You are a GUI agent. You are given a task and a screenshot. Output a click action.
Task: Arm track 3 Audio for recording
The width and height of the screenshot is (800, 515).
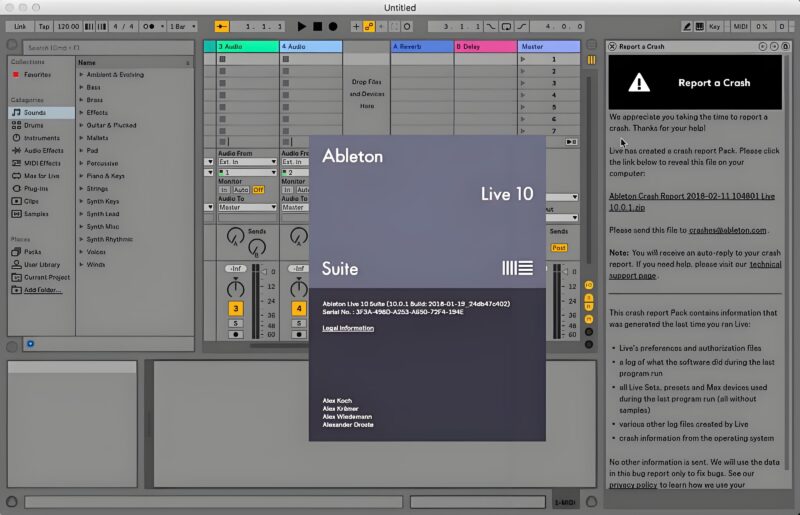[x=235, y=335]
